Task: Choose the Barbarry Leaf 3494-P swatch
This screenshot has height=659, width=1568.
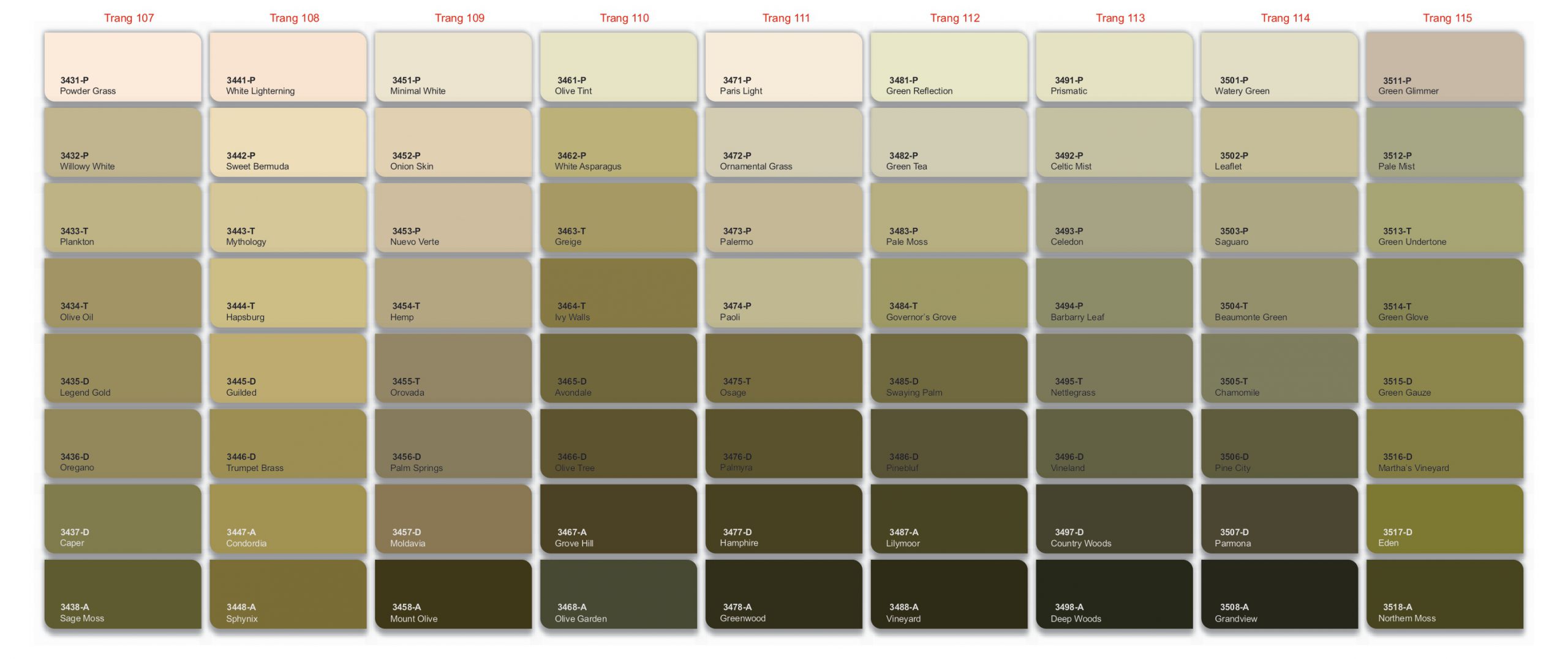Action: coord(1114,293)
